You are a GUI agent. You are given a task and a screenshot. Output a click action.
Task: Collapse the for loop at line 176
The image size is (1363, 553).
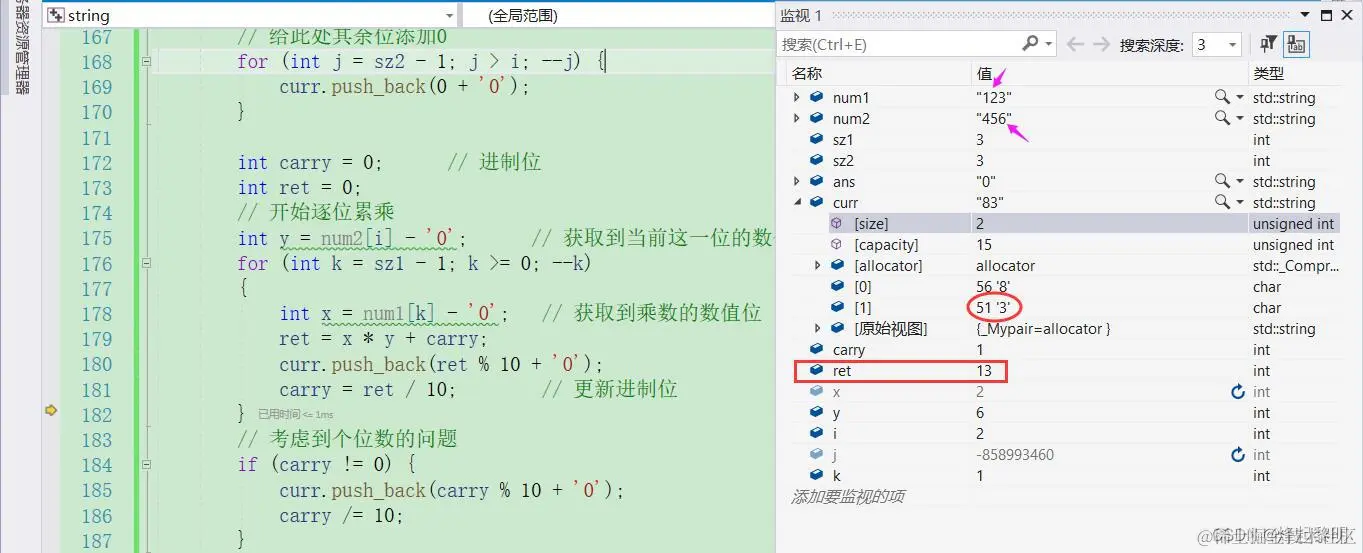tap(146, 263)
